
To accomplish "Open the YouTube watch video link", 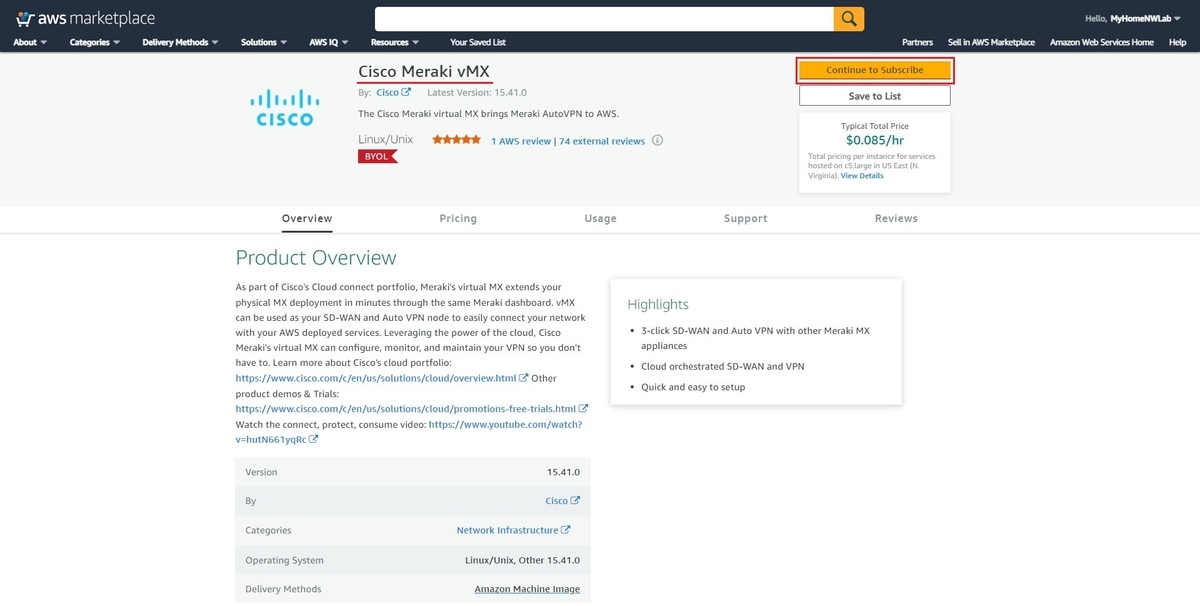I will tap(505, 424).
